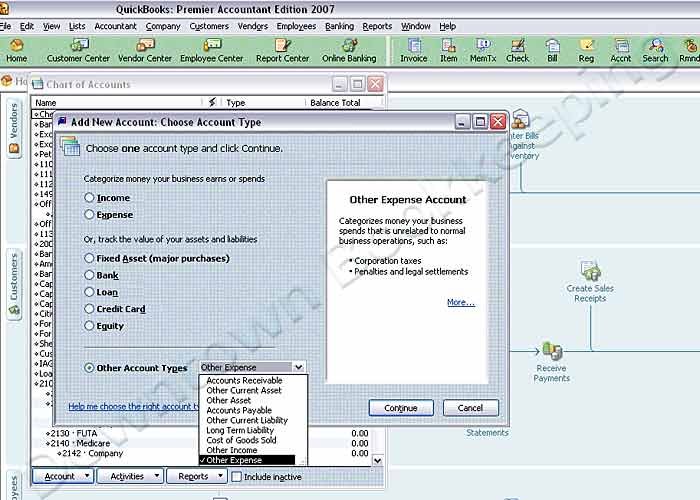Open the Vendors side tab
This screenshot has height=500, width=700.
click(x=14, y=128)
